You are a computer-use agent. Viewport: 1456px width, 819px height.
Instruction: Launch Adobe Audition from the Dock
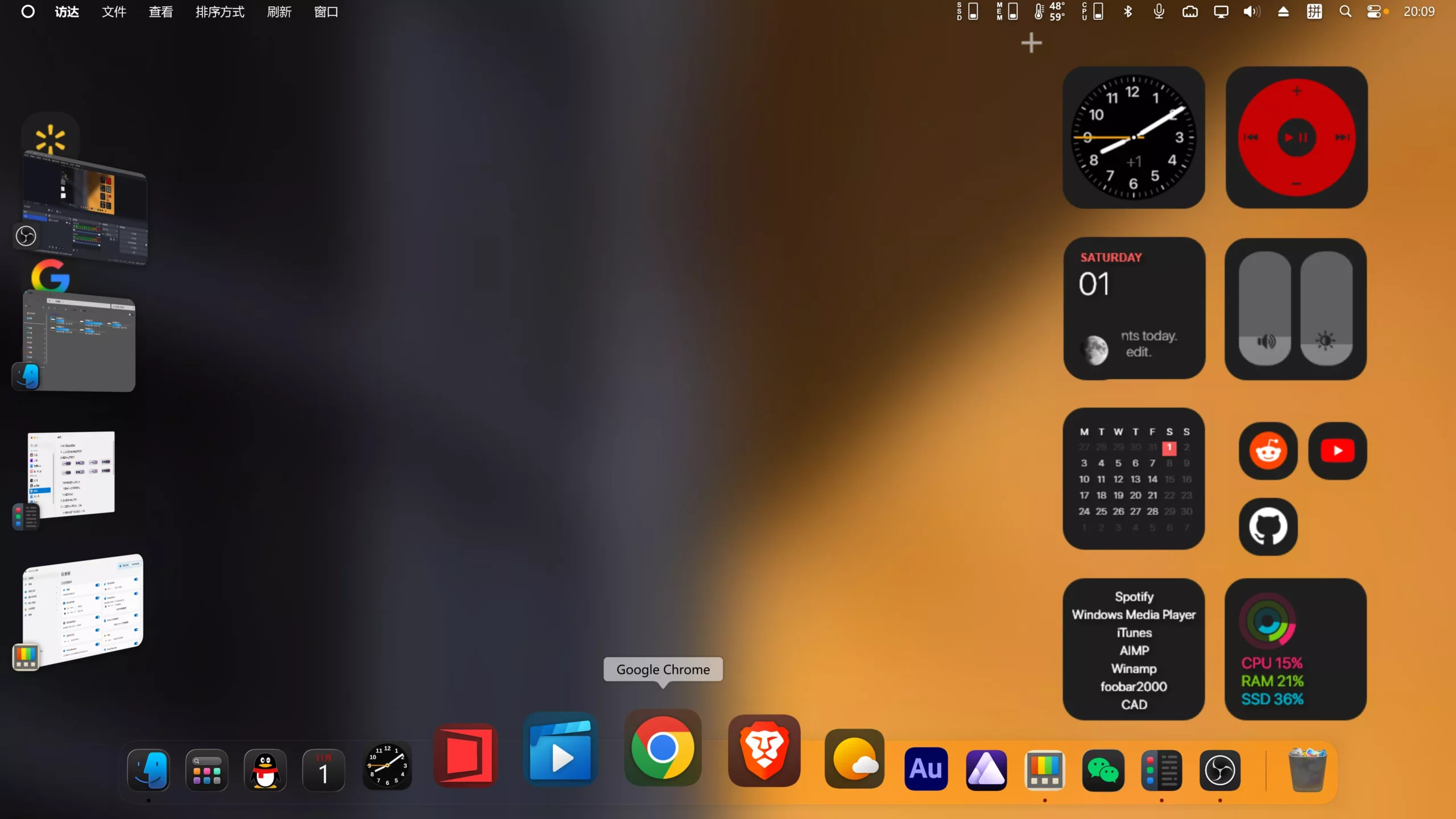point(925,769)
